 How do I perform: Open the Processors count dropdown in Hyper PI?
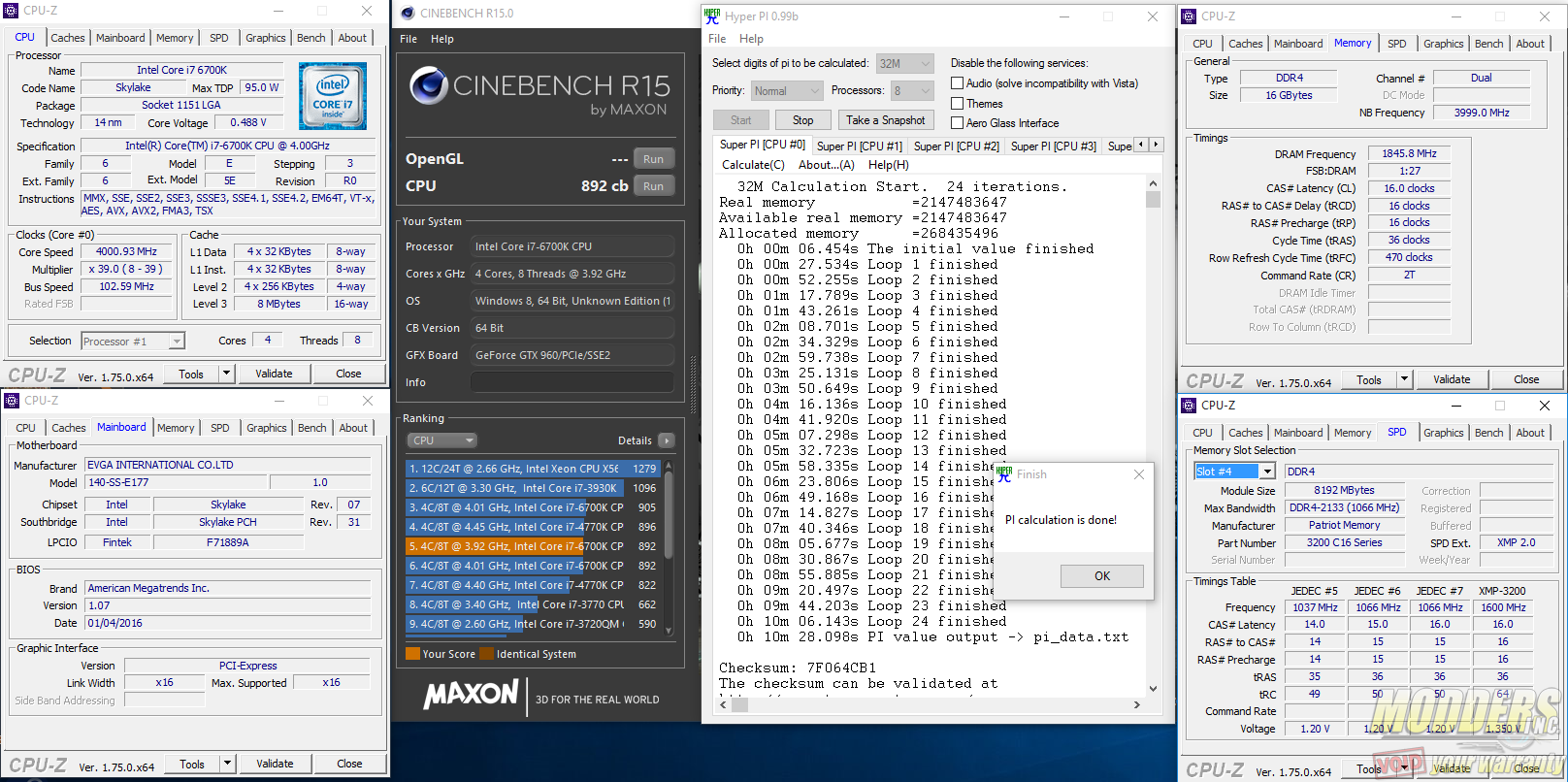click(912, 90)
